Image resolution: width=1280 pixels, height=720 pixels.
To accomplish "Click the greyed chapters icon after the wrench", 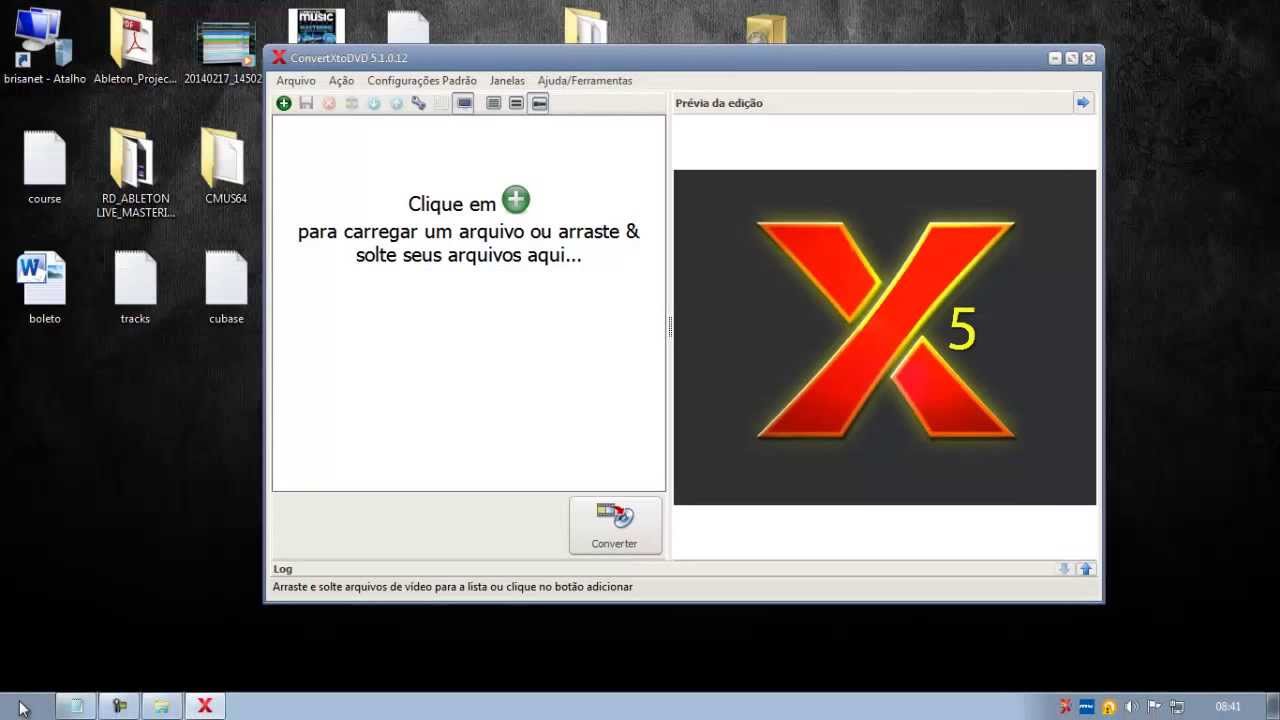I will coord(441,103).
